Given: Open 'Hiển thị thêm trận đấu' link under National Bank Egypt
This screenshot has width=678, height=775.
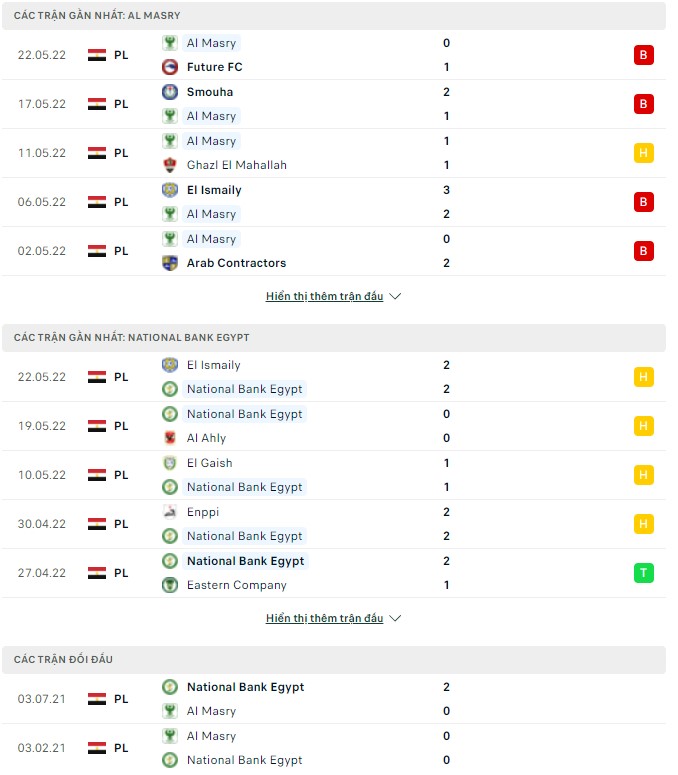Looking at the screenshot, I should pos(324,619).
